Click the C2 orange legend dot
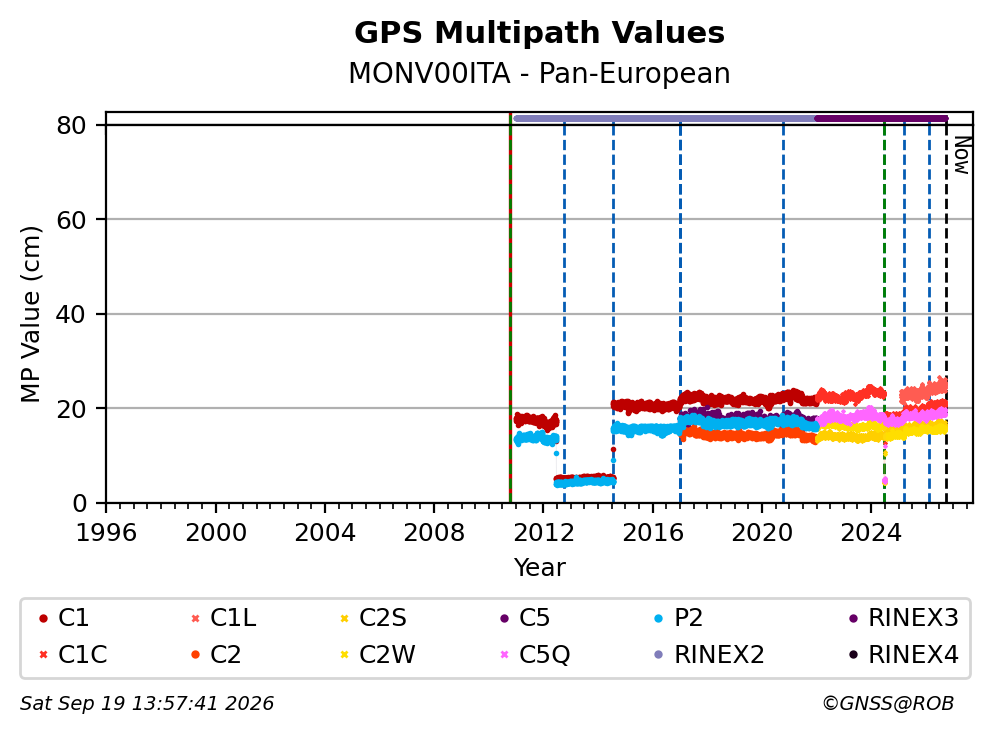The height and width of the screenshot is (734, 992). point(195,654)
